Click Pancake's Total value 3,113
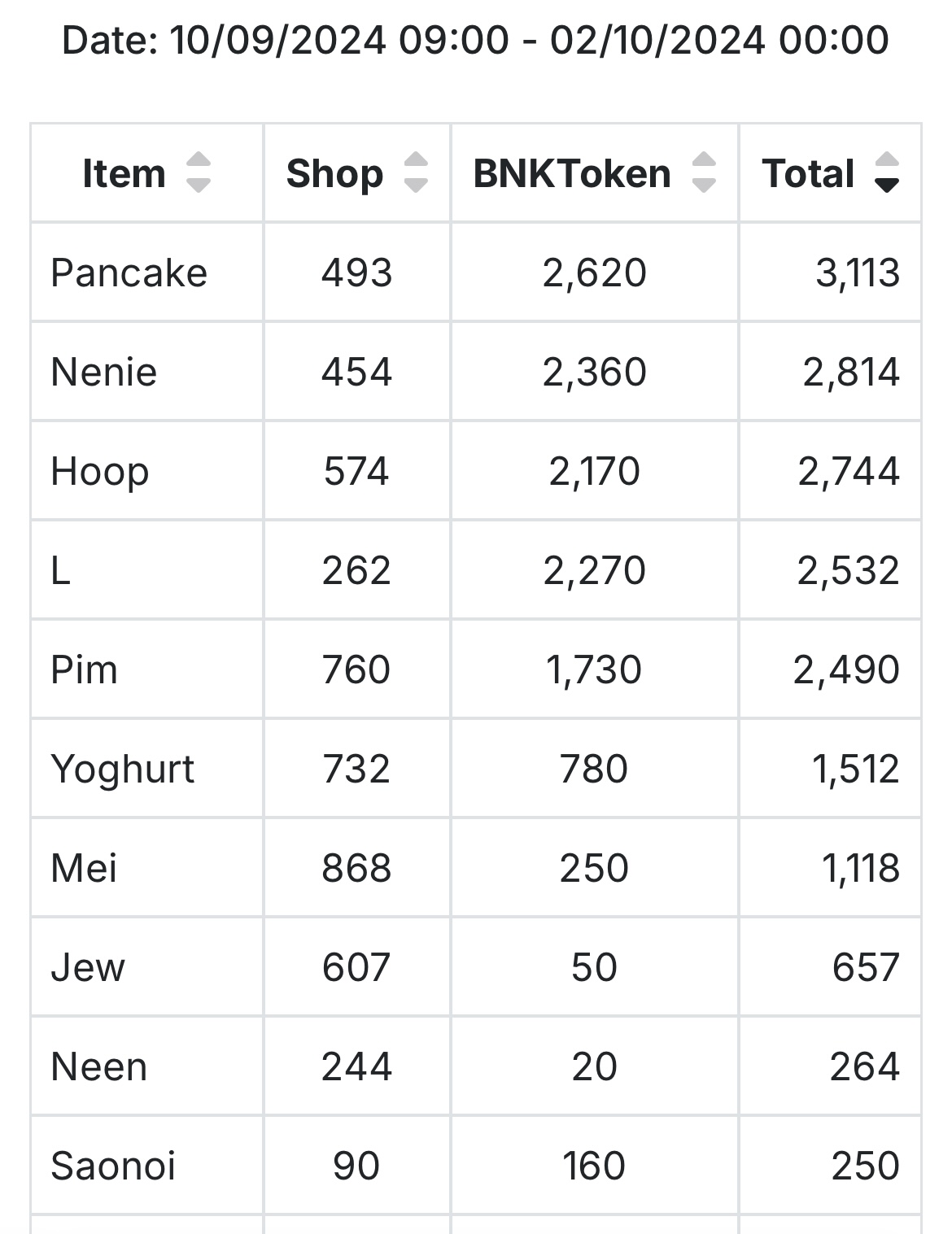 [858, 273]
